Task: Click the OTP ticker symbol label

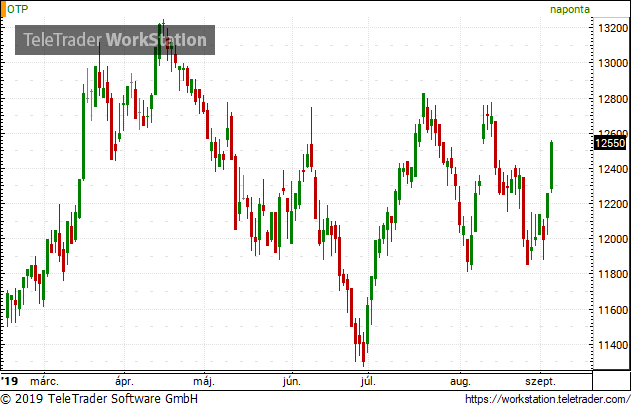Action: click(x=18, y=9)
